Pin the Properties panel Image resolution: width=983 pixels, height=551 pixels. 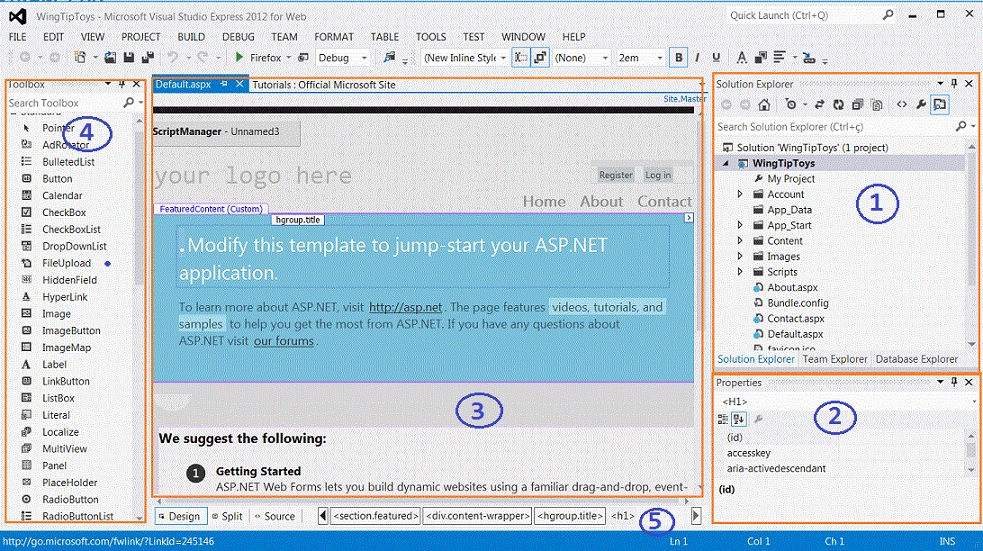(954, 382)
